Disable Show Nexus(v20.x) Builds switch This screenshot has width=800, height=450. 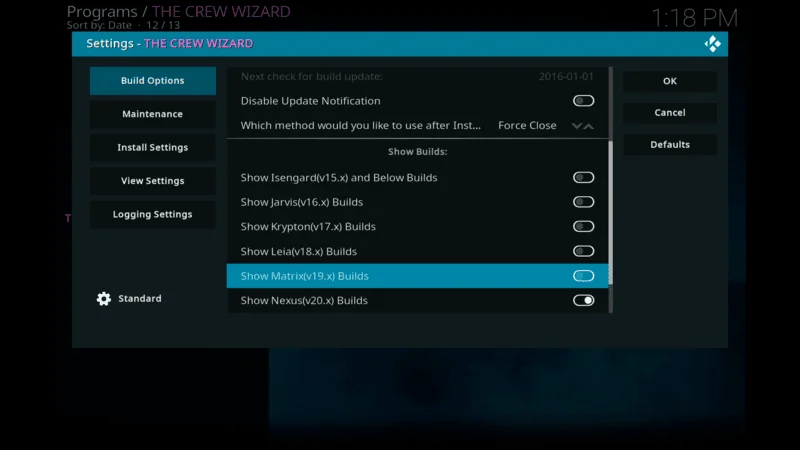coord(583,301)
